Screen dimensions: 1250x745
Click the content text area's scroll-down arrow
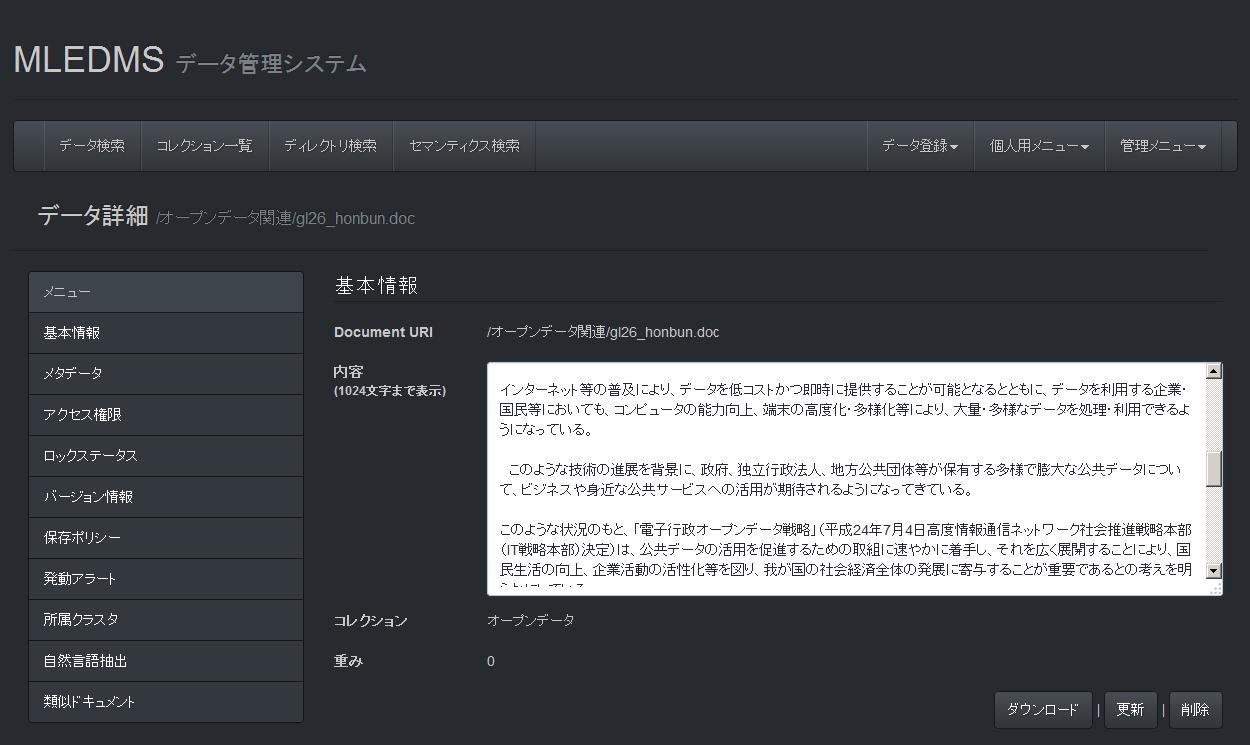(x=1214, y=571)
